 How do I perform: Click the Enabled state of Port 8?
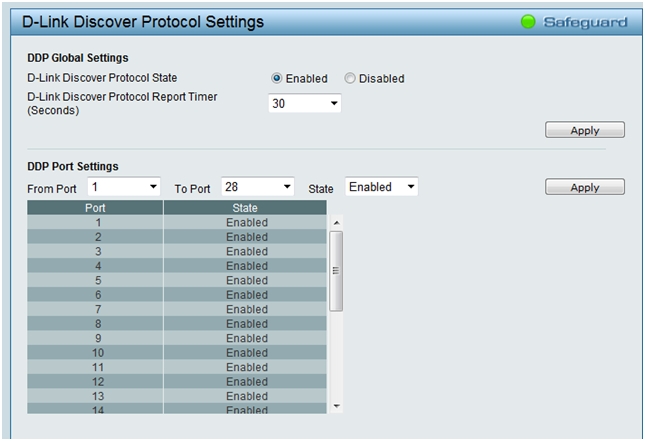coord(246,323)
